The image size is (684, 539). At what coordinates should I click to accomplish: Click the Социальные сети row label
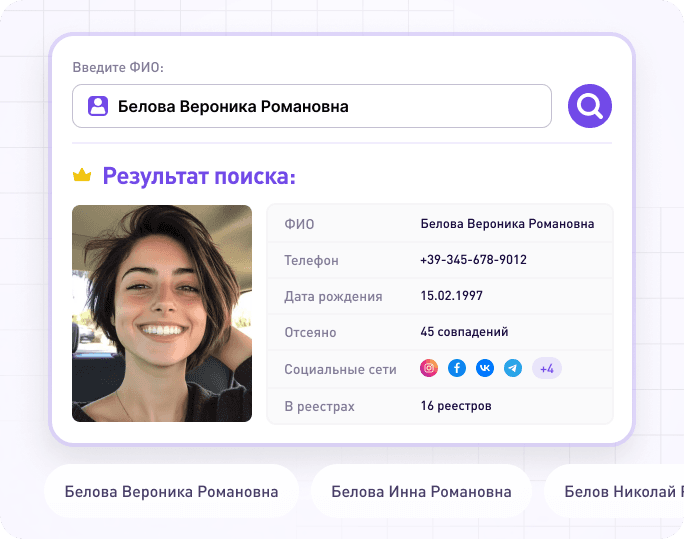click(341, 369)
